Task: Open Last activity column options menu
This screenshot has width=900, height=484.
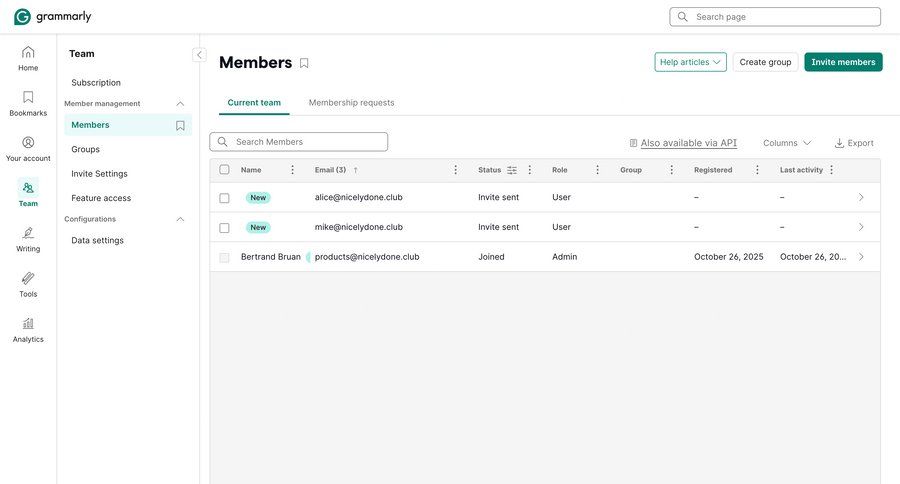Action: [x=832, y=170]
